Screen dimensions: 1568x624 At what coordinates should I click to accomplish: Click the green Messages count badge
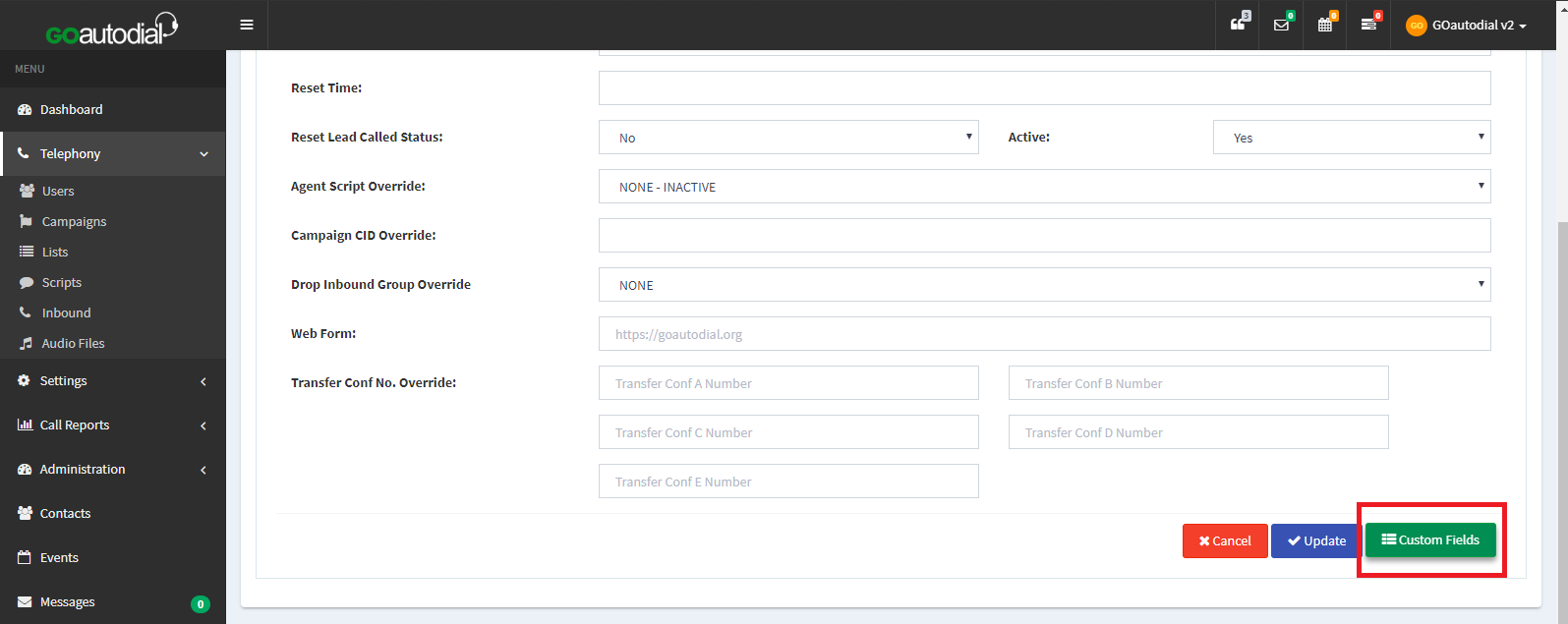[x=200, y=604]
